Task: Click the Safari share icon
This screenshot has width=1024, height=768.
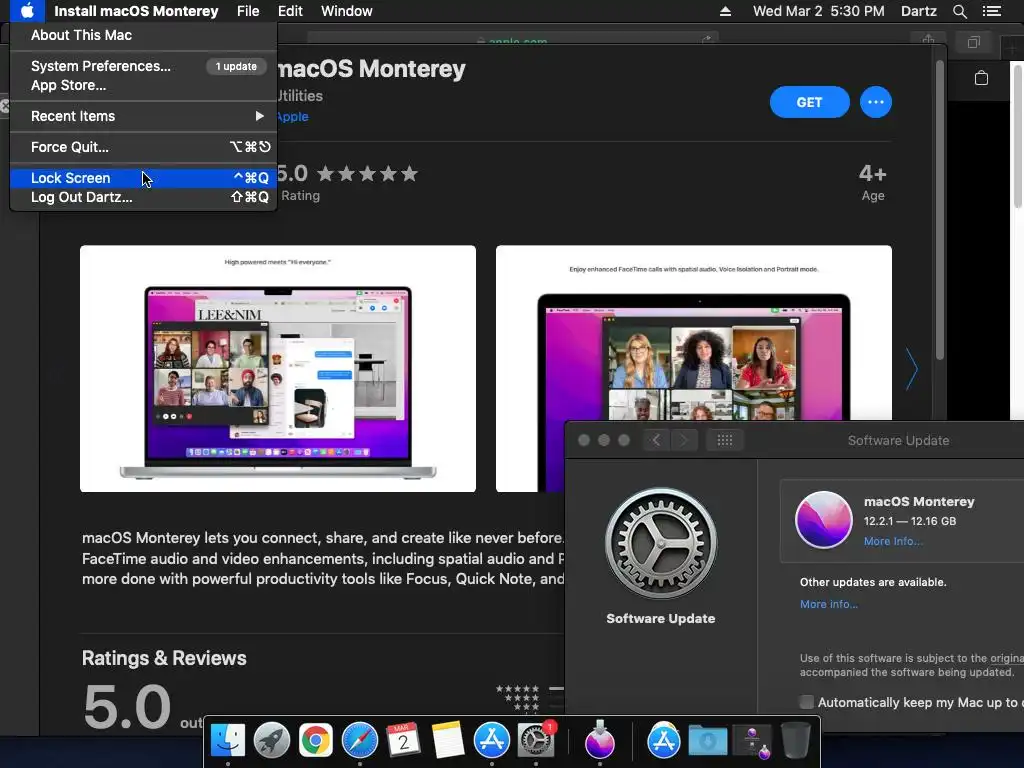Action: [x=928, y=40]
